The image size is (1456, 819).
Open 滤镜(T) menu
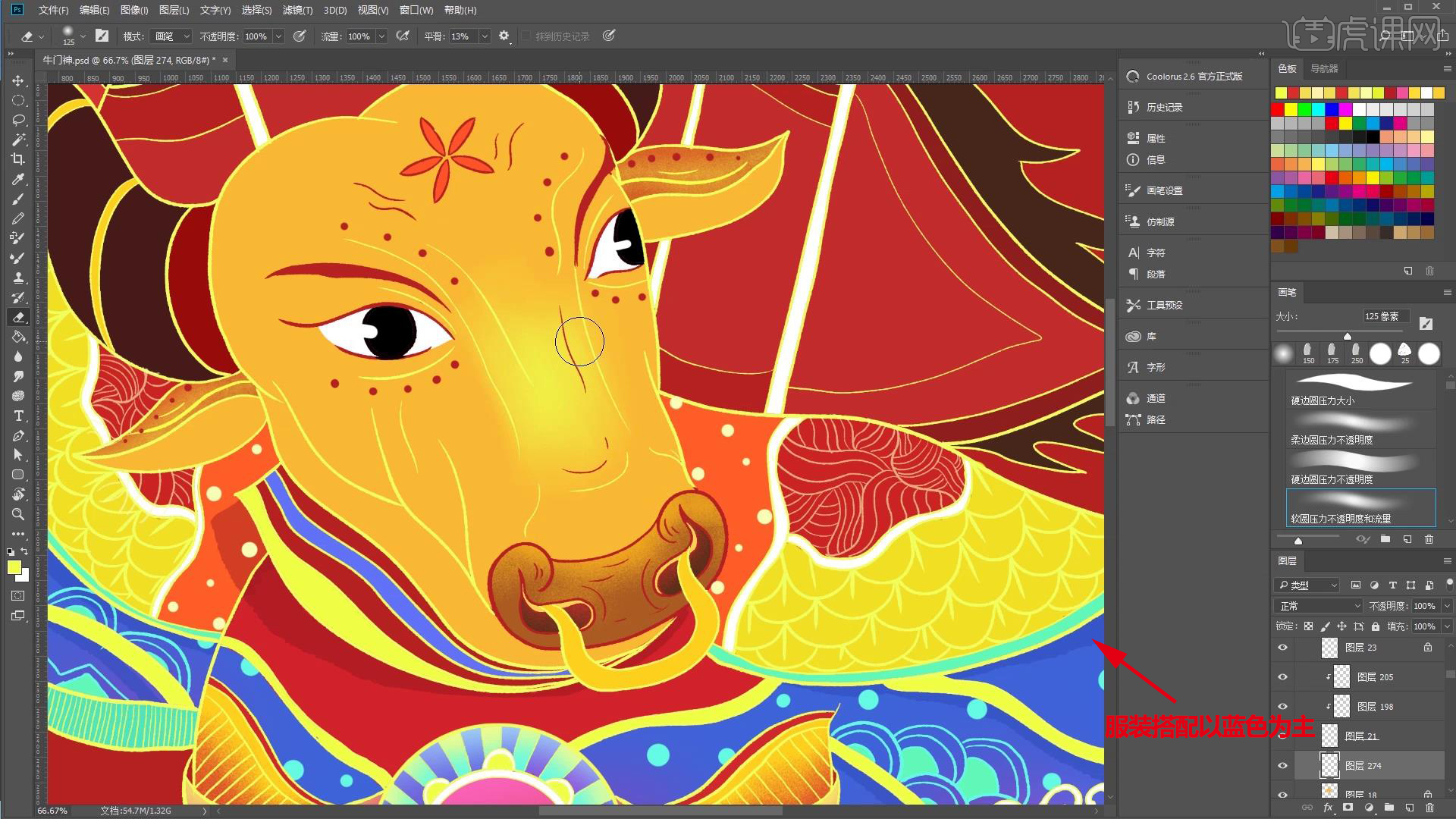297,10
